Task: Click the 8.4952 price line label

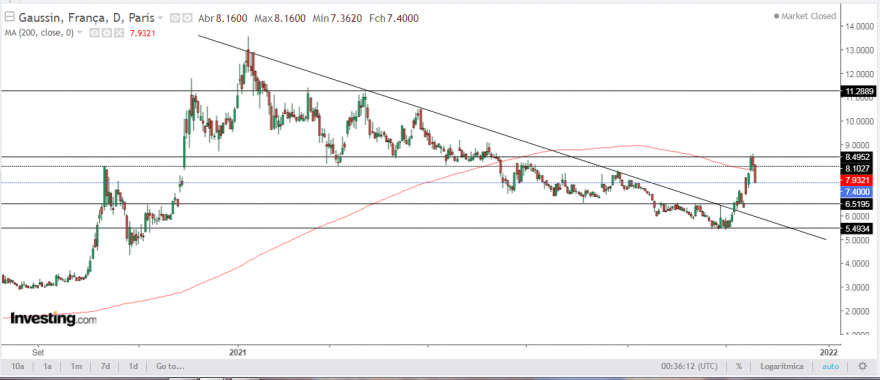Action: 856,157
